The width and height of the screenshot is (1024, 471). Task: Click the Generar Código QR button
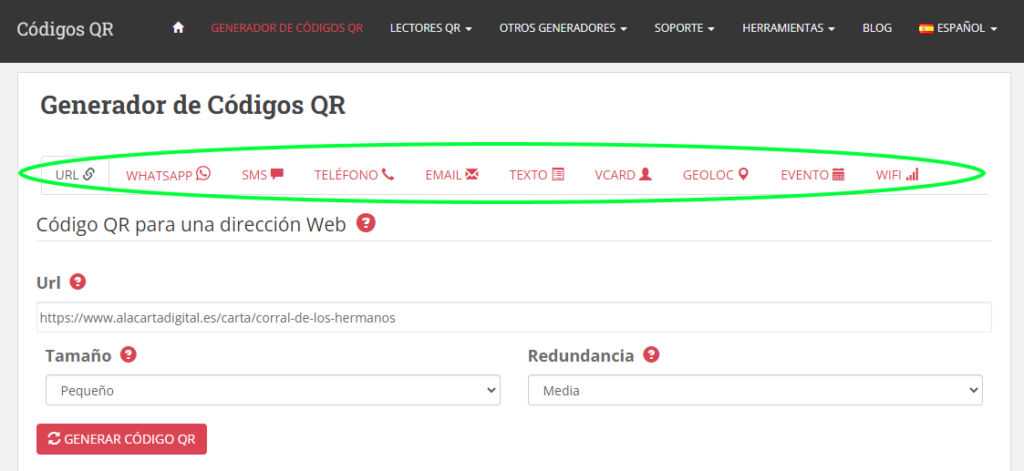pyautogui.click(x=121, y=439)
